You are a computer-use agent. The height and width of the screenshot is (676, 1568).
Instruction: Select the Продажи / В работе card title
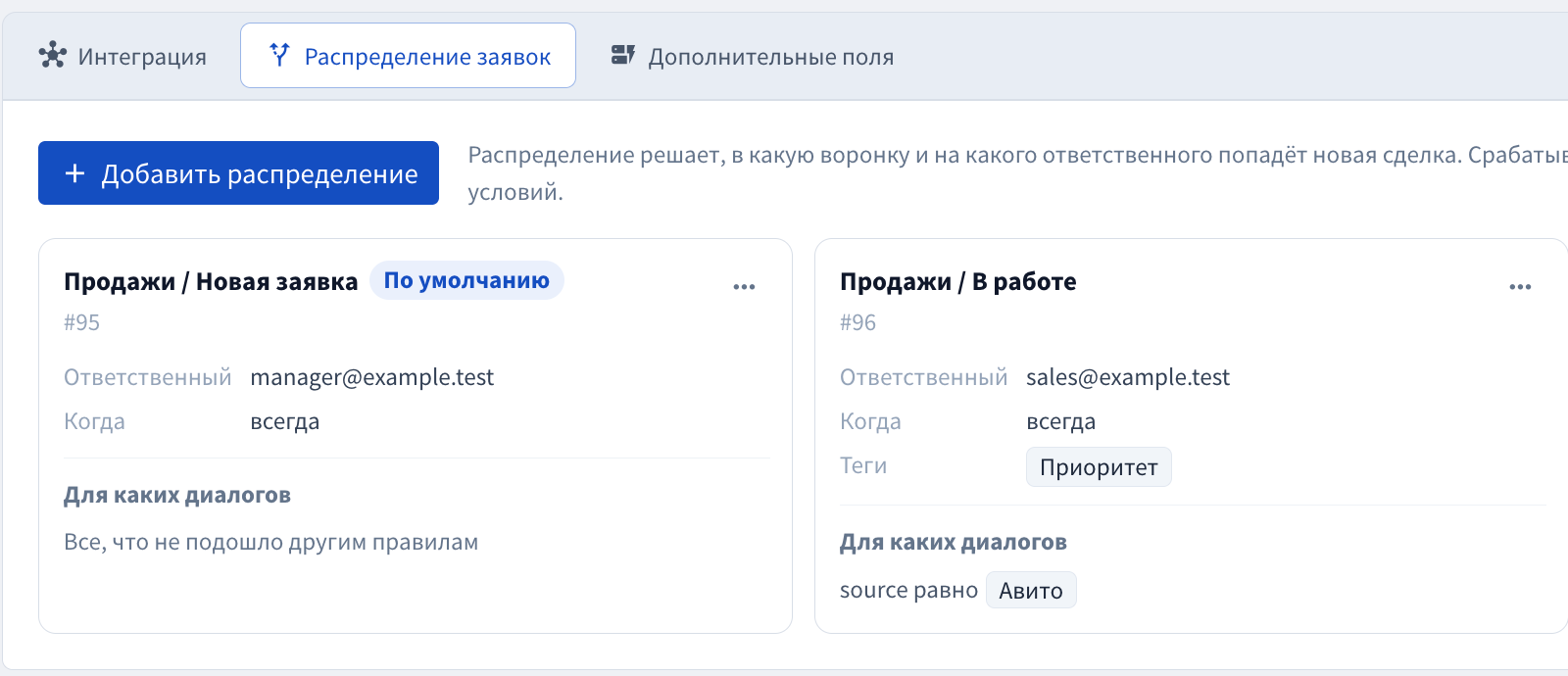(957, 282)
